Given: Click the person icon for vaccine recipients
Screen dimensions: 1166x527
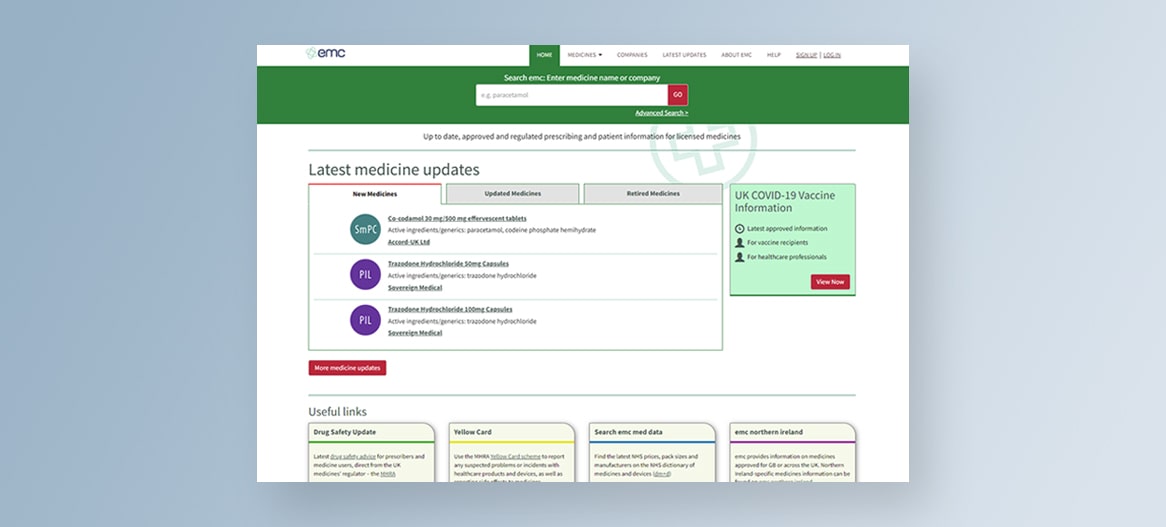Looking at the screenshot, I should pos(739,243).
